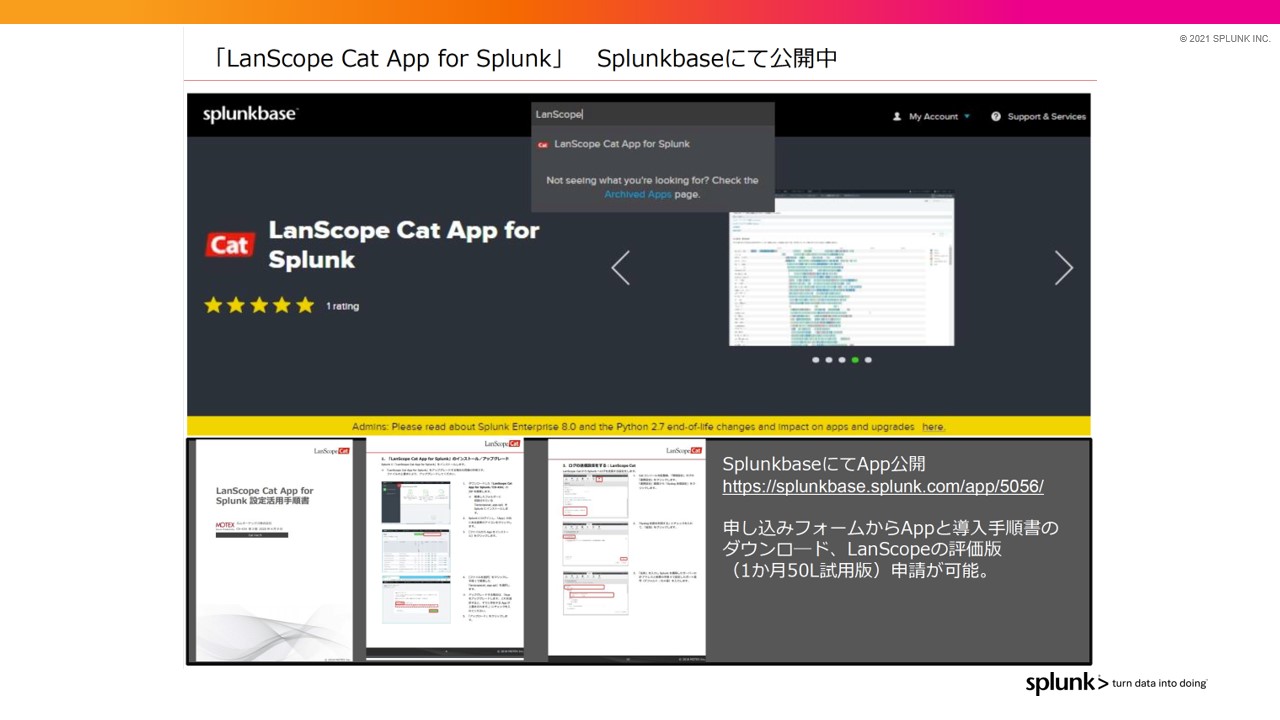Click the log linkage settings page thumbnail
The width and height of the screenshot is (1280, 720).
pyautogui.click(x=627, y=549)
